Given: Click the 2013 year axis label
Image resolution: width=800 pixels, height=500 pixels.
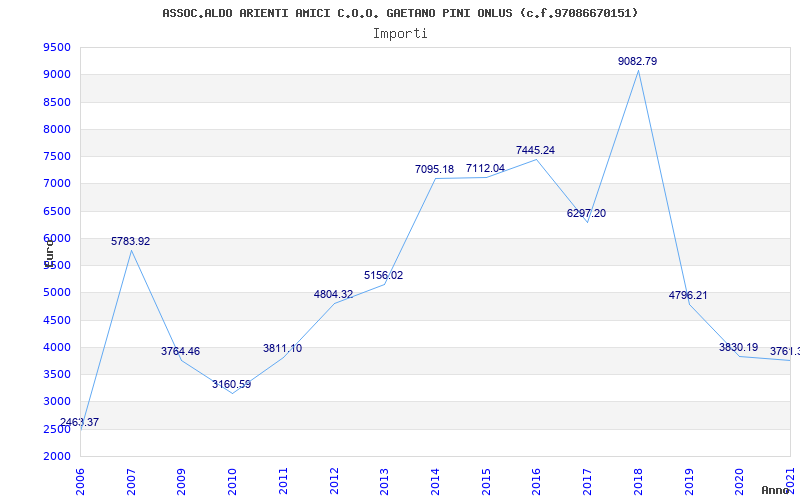Looking at the screenshot, I should (384, 481).
